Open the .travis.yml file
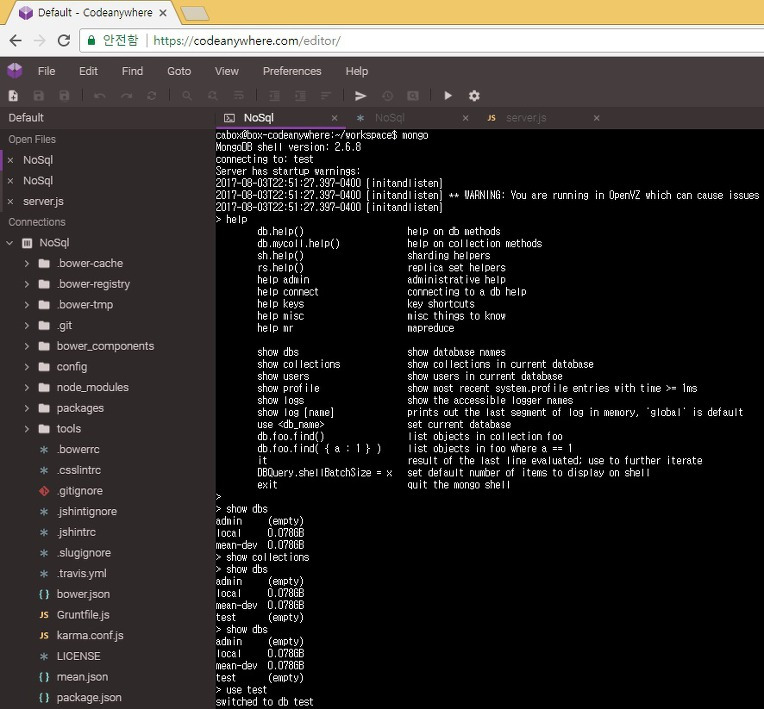The height and width of the screenshot is (709, 764). click(x=81, y=574)
